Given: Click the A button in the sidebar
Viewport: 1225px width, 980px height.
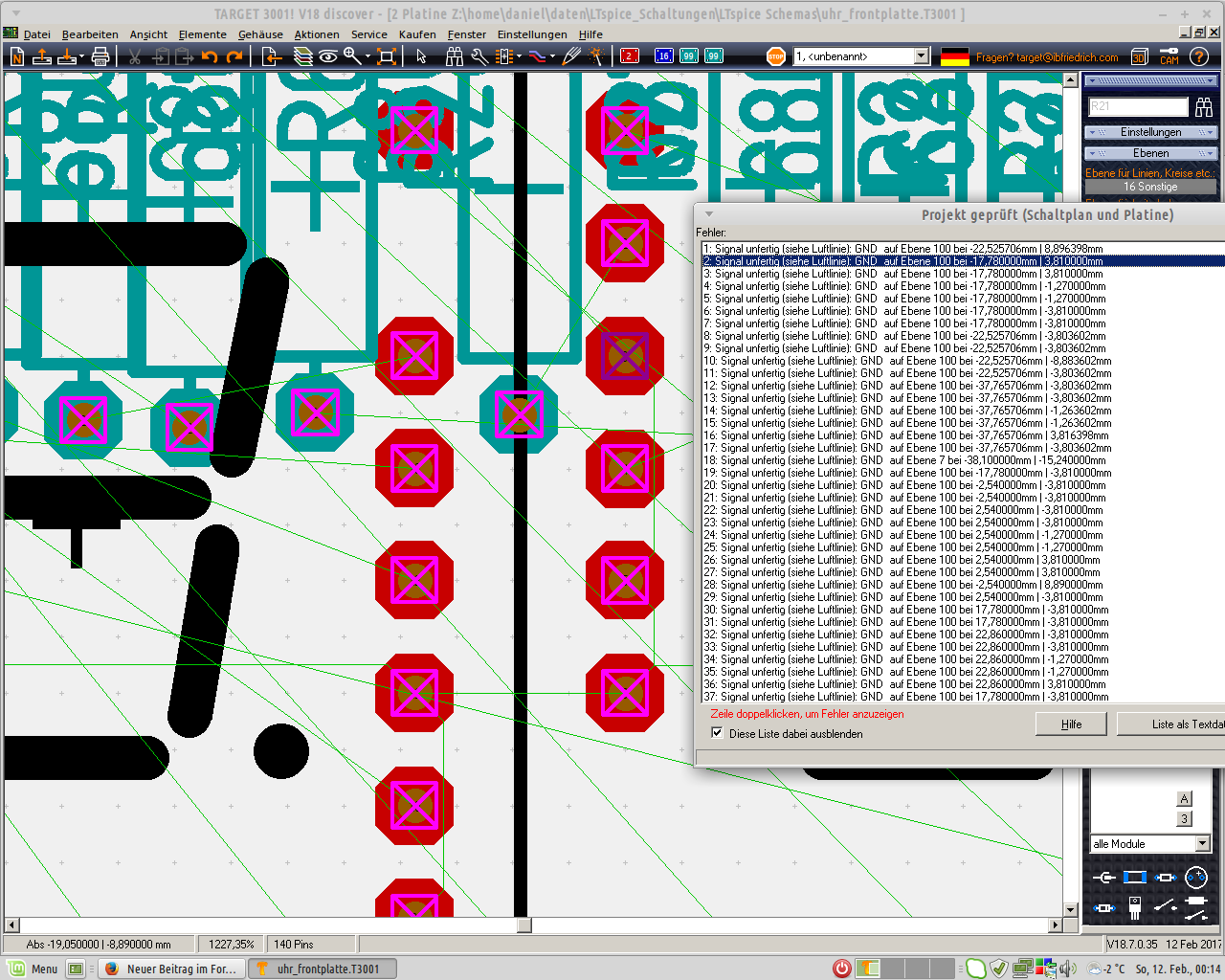Looking at the screenshot, I should 1184,799.
